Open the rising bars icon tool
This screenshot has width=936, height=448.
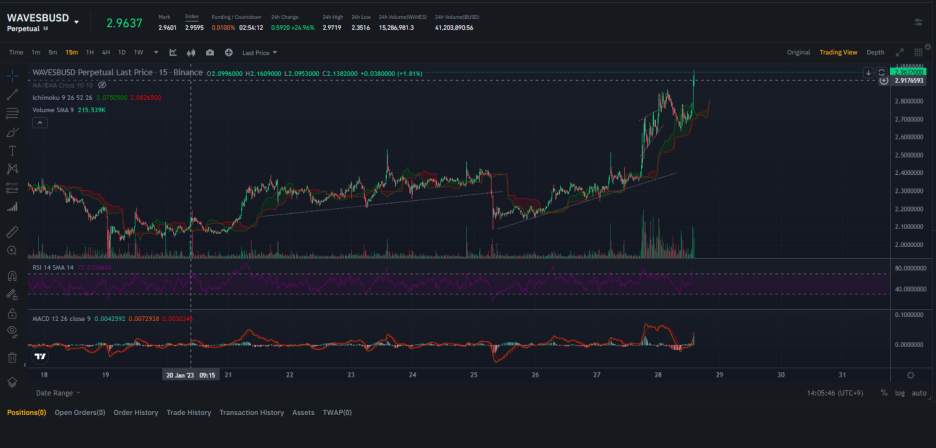pos(13,207)
